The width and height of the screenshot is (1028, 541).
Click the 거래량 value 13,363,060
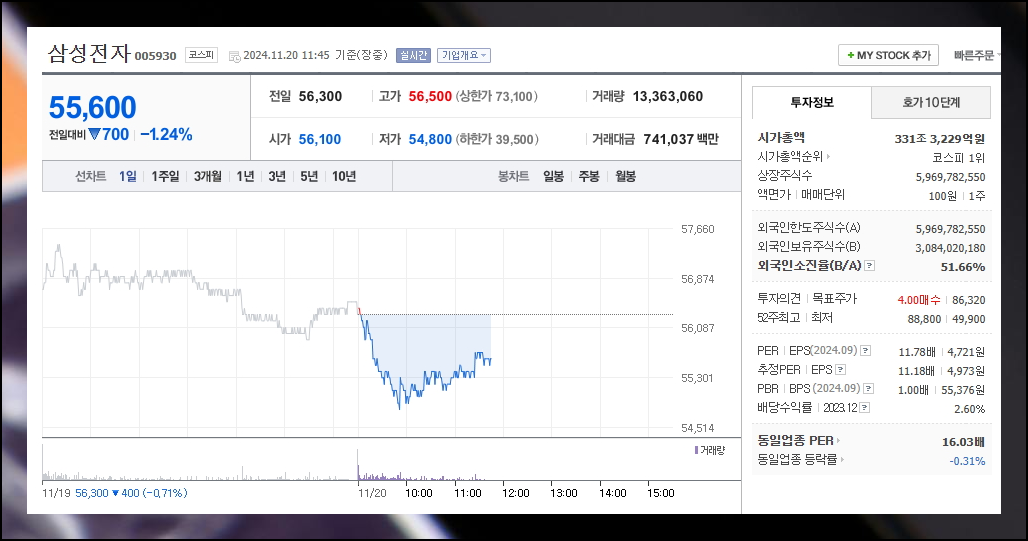pyautogui.click(x=667, y=96)
